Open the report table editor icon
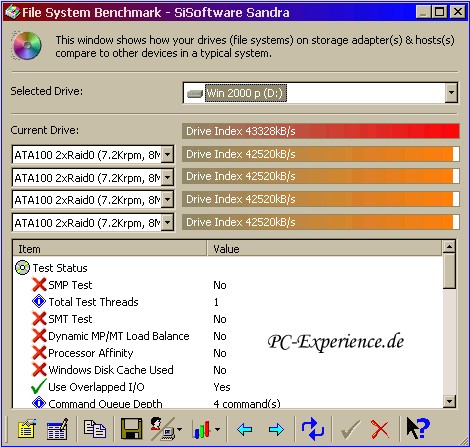 pos(57,429)
